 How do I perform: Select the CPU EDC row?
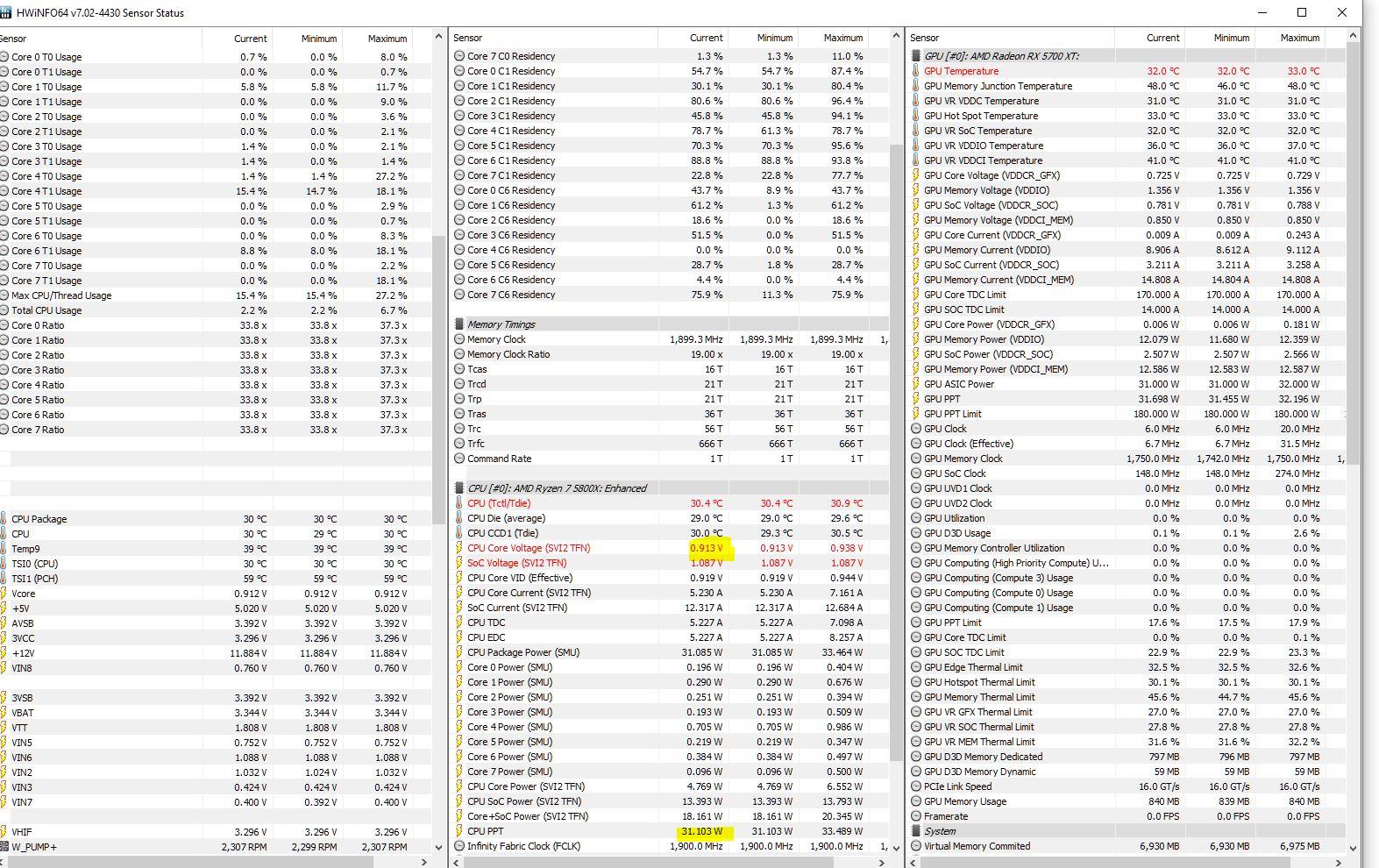(670, 637)
